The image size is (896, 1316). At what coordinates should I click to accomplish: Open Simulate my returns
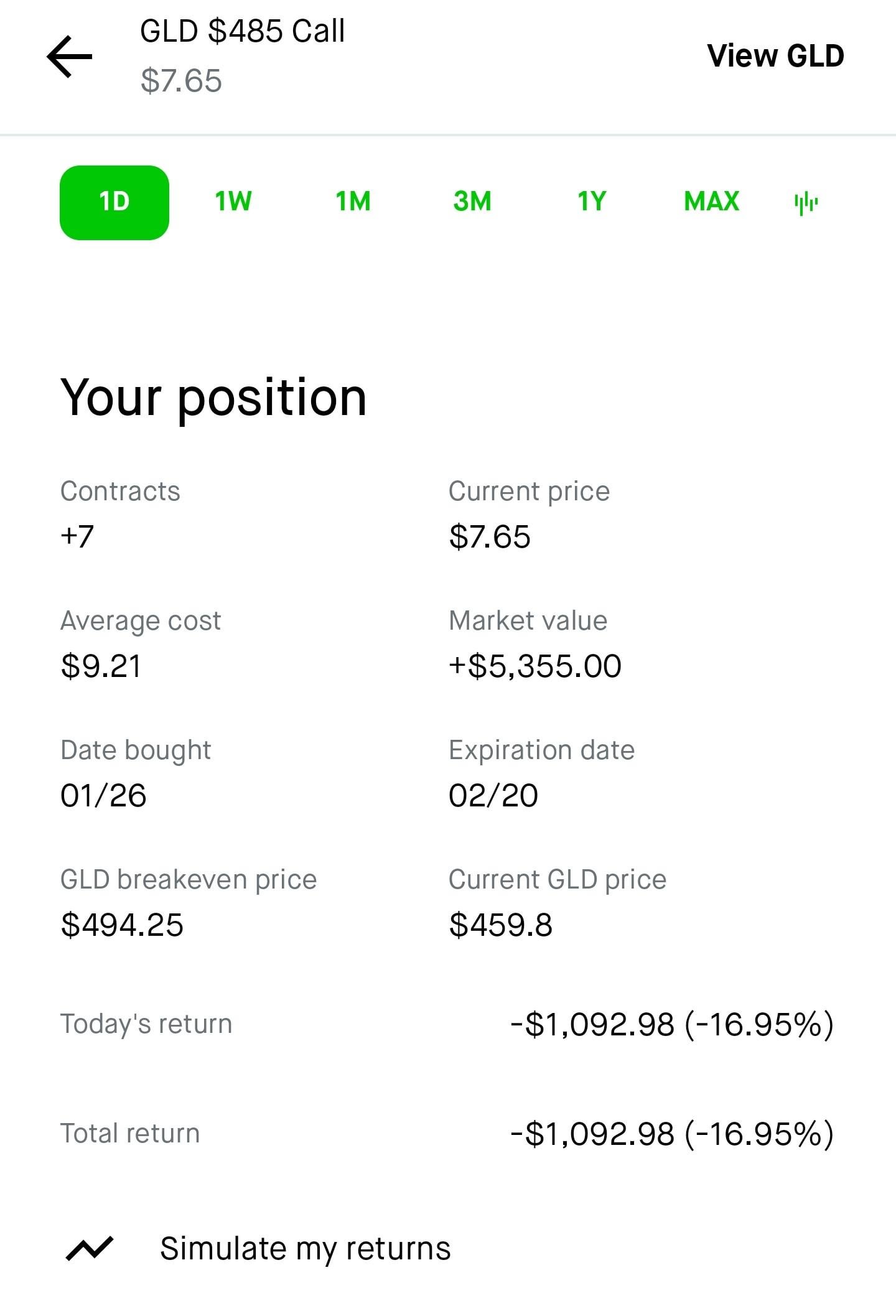pos(305,1248)
